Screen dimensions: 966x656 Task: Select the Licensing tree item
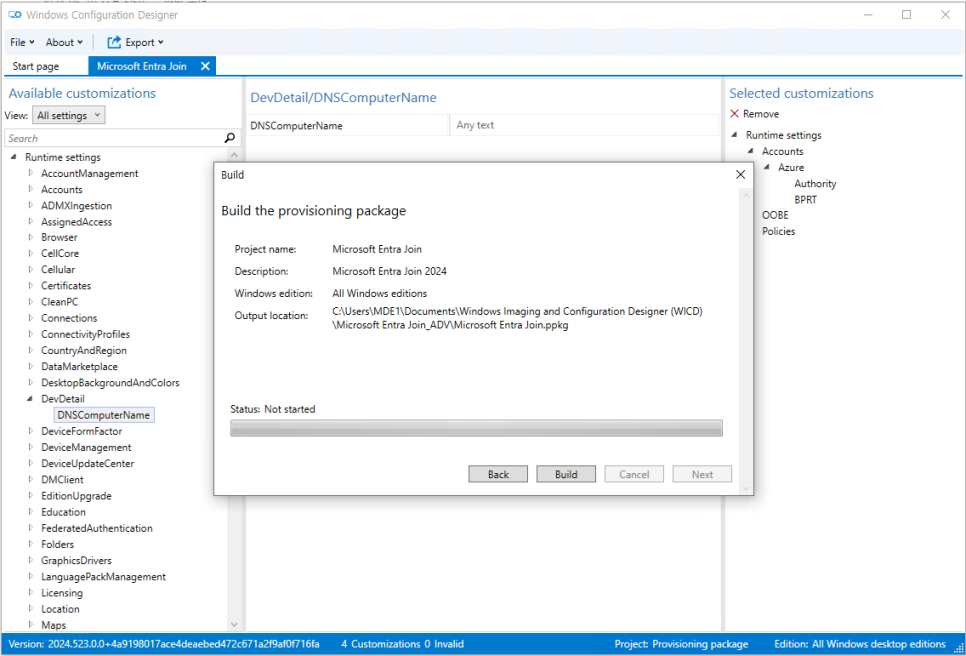pyautogui.click(x=62, y=593)
